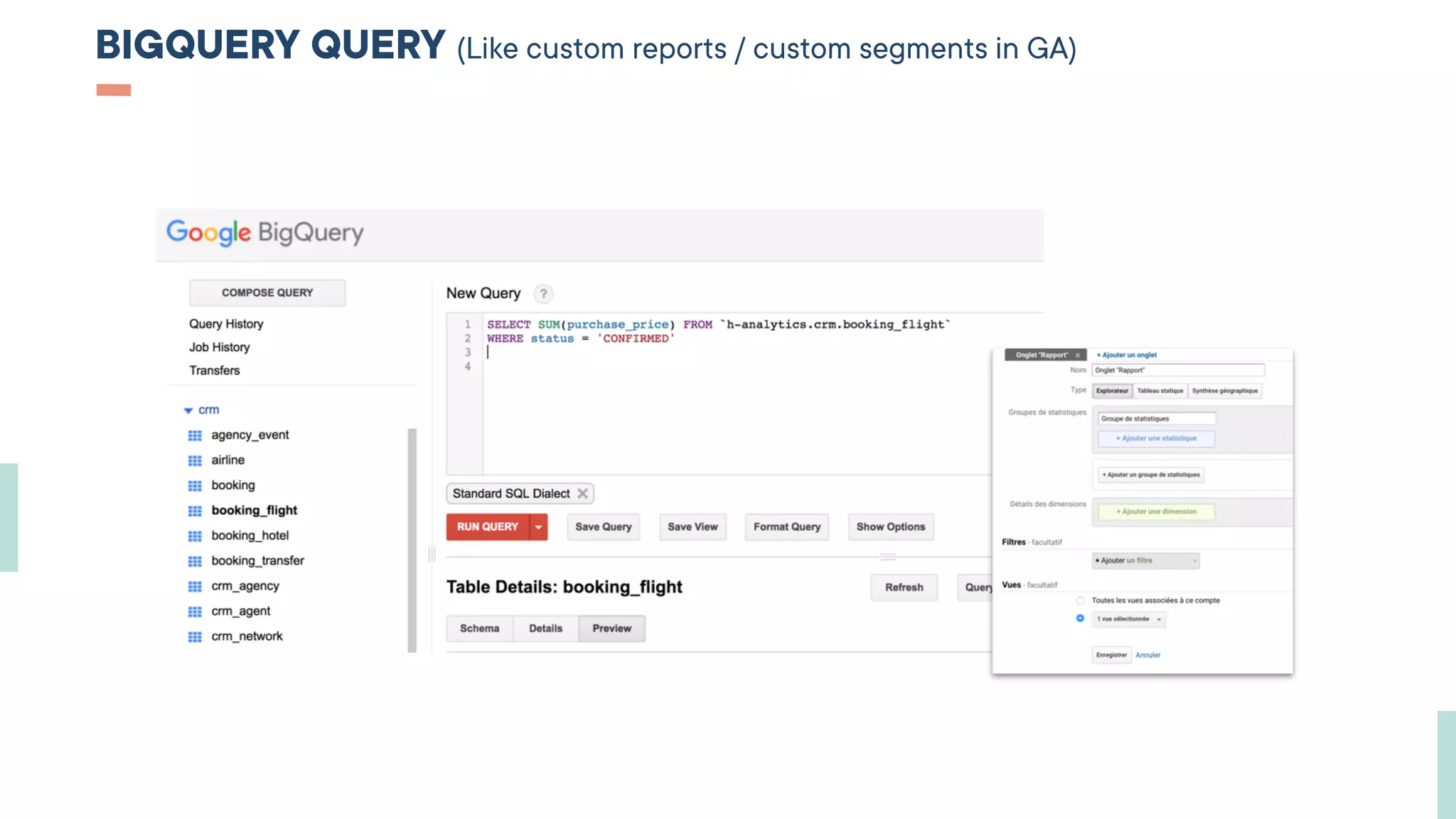This screenshot has height=819, width=1456.
Task: Click the Compose Query button
Action: pyautogui.click(x=267, y=293)
